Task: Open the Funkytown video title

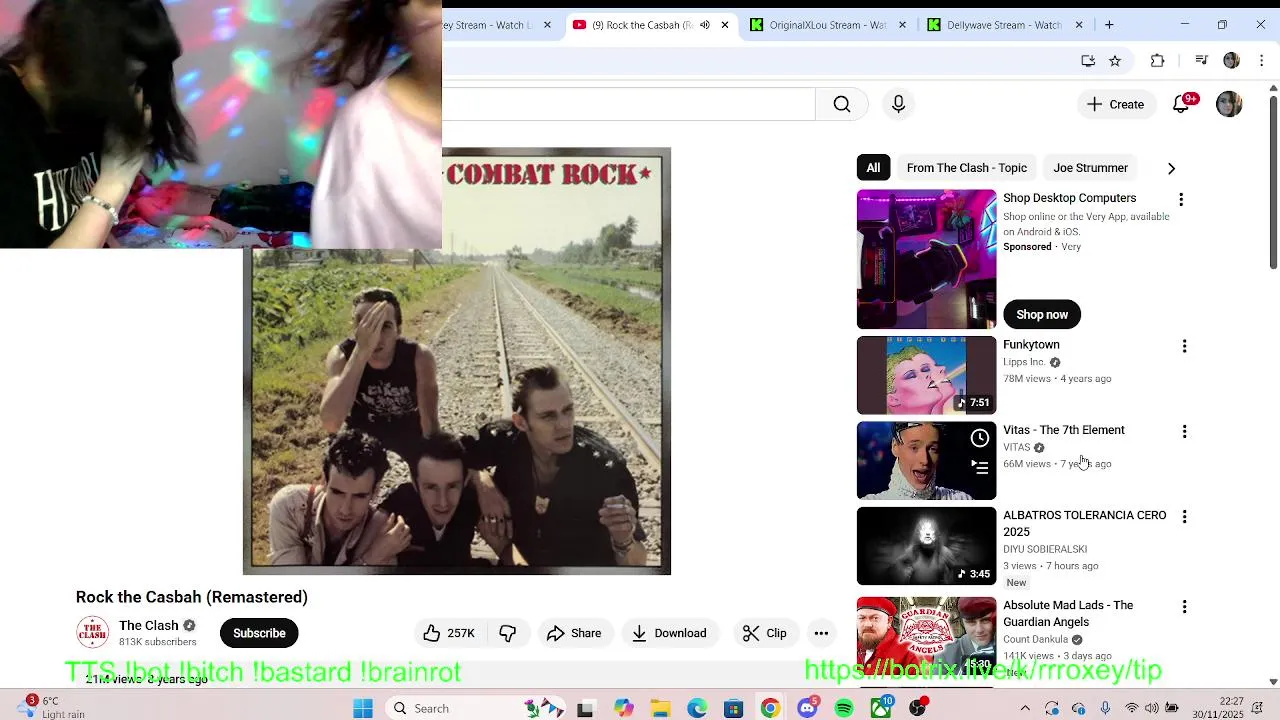Action: 1031,345
